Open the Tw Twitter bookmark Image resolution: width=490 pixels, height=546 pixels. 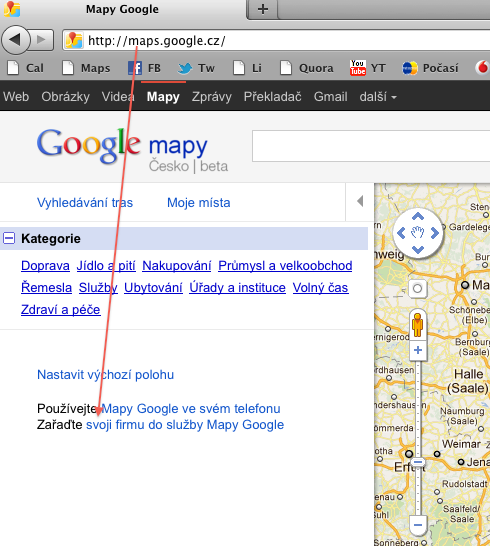[196, 68]
